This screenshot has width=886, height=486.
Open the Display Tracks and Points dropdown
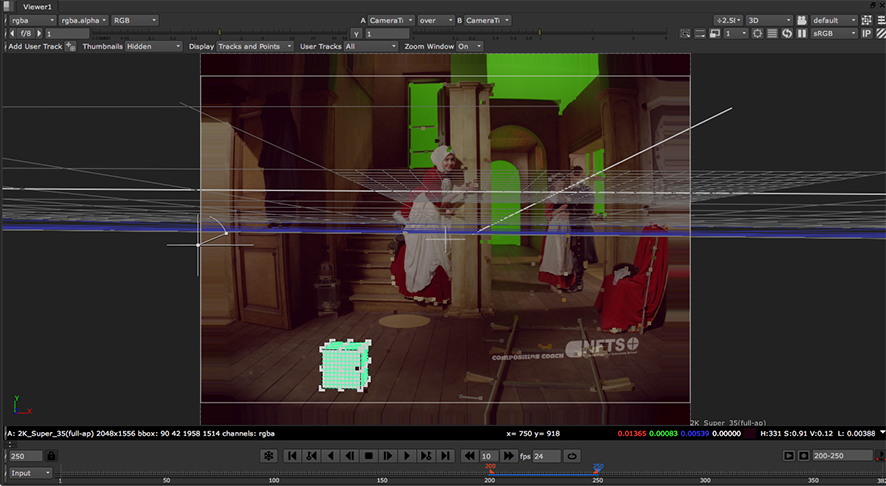click(x=255, y=46)
